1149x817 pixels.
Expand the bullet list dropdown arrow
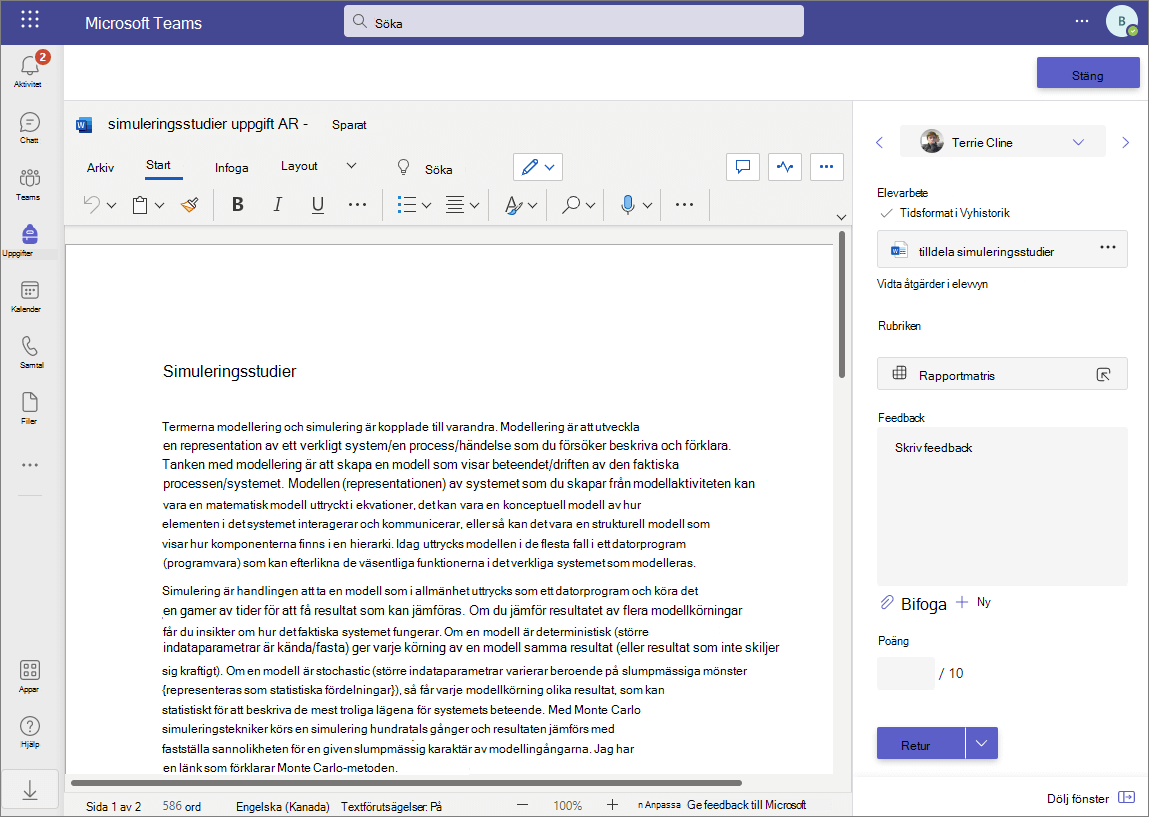coord(426,206)
